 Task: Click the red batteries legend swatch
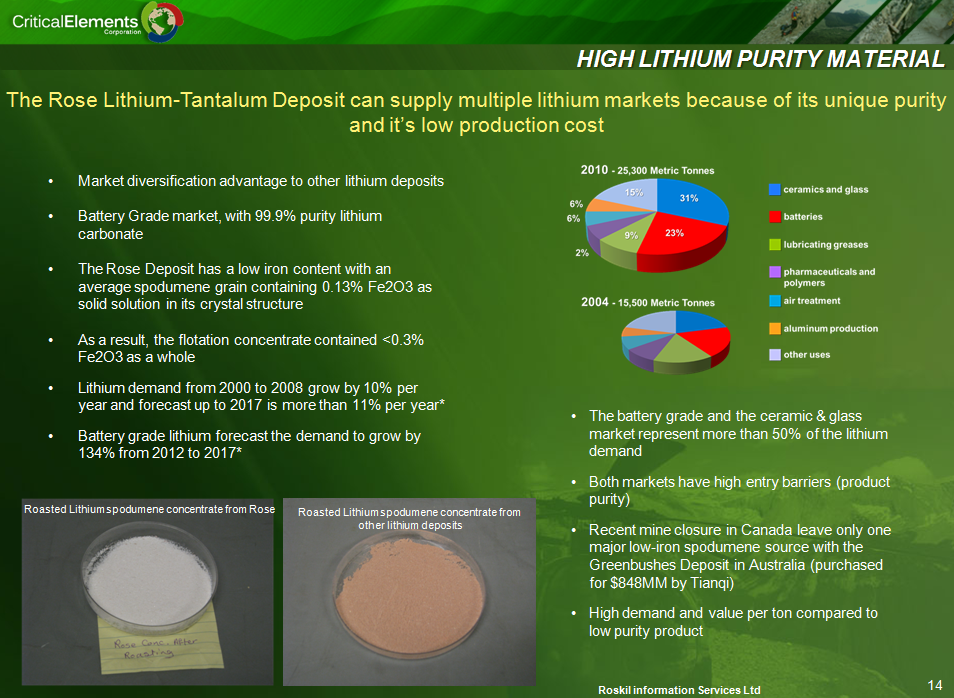pos(775,217)
